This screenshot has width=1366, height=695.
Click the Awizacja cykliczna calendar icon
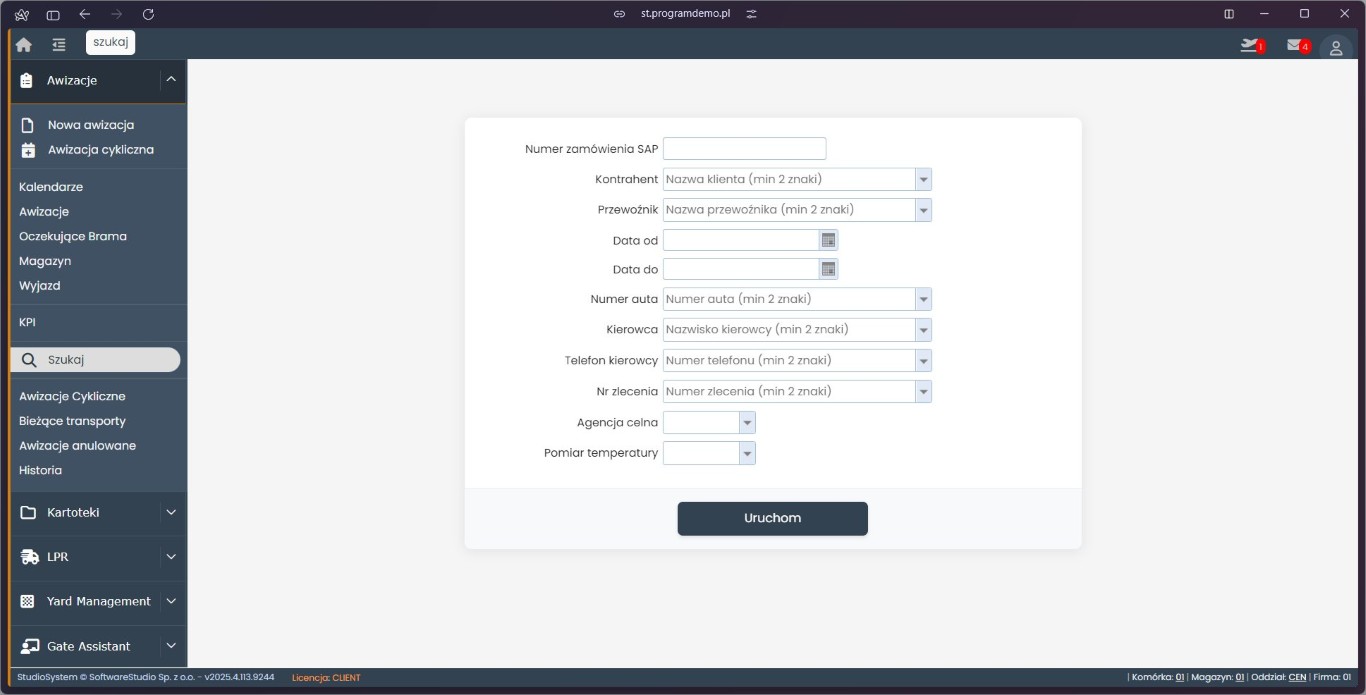[x=28, y=150]
